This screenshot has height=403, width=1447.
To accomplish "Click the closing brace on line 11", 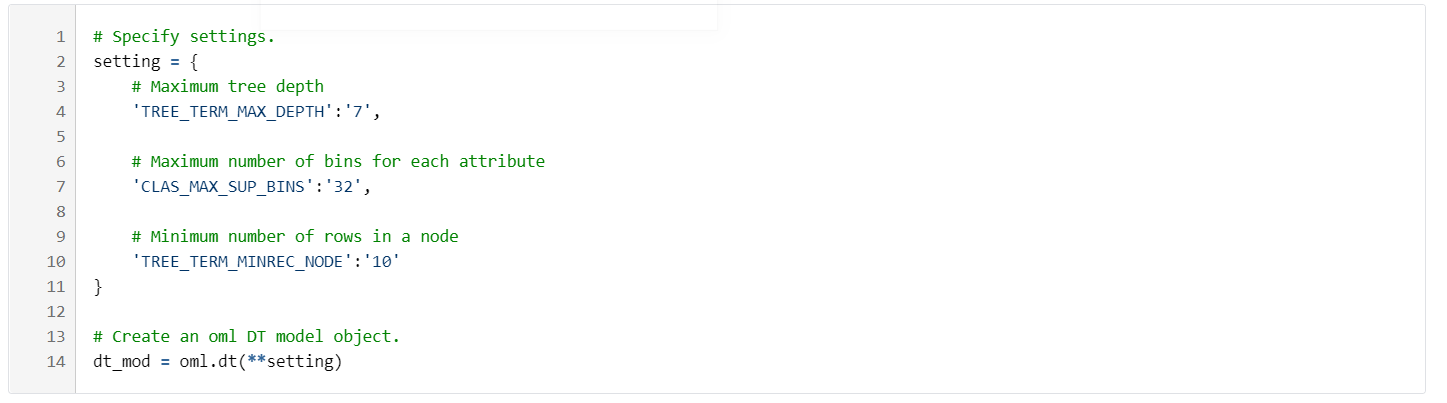I will click(x=98, y=287).
